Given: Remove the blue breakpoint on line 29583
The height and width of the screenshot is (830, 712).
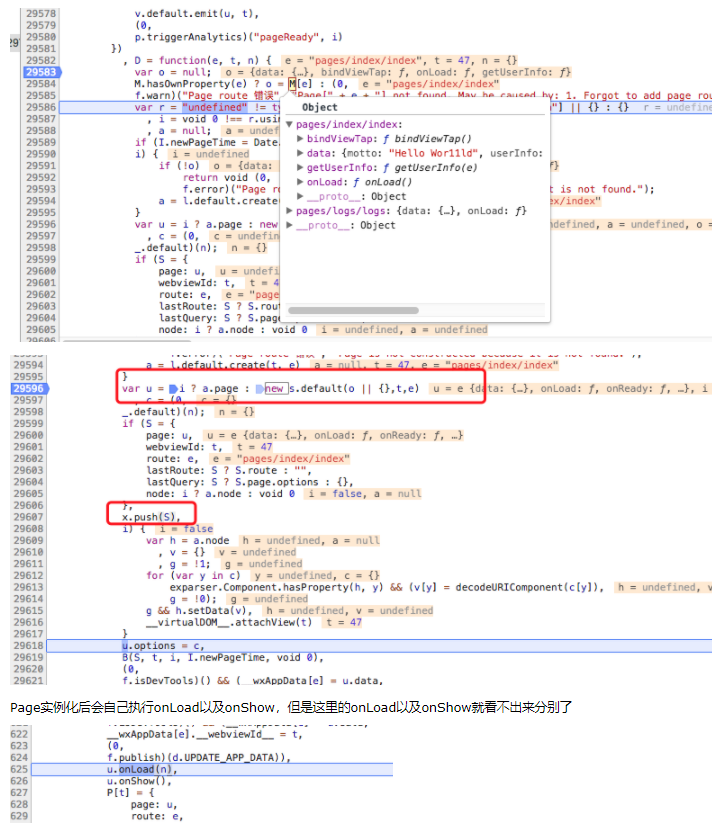Looking at the screenshot, I should pyautogui.click(x=42, y=72).
